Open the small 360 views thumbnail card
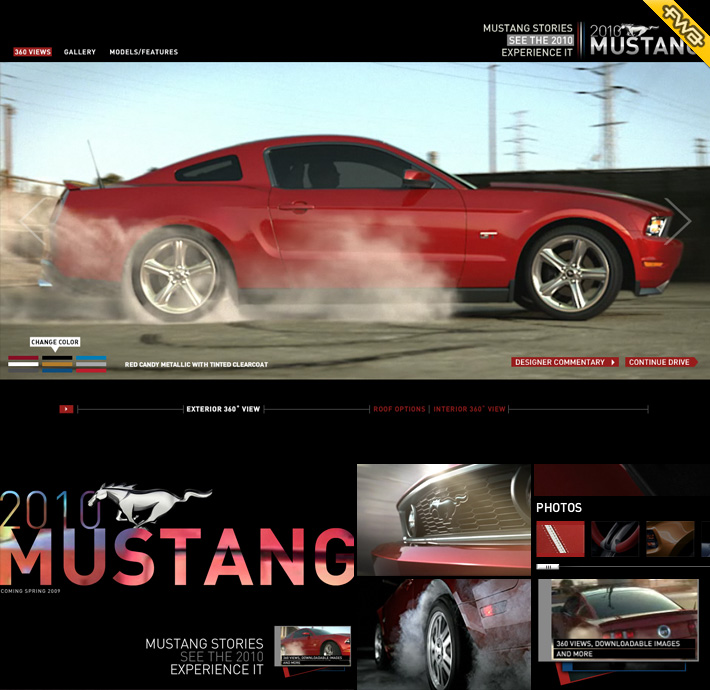The height and width of the screenshot is (690, 710). click(313, 647)
